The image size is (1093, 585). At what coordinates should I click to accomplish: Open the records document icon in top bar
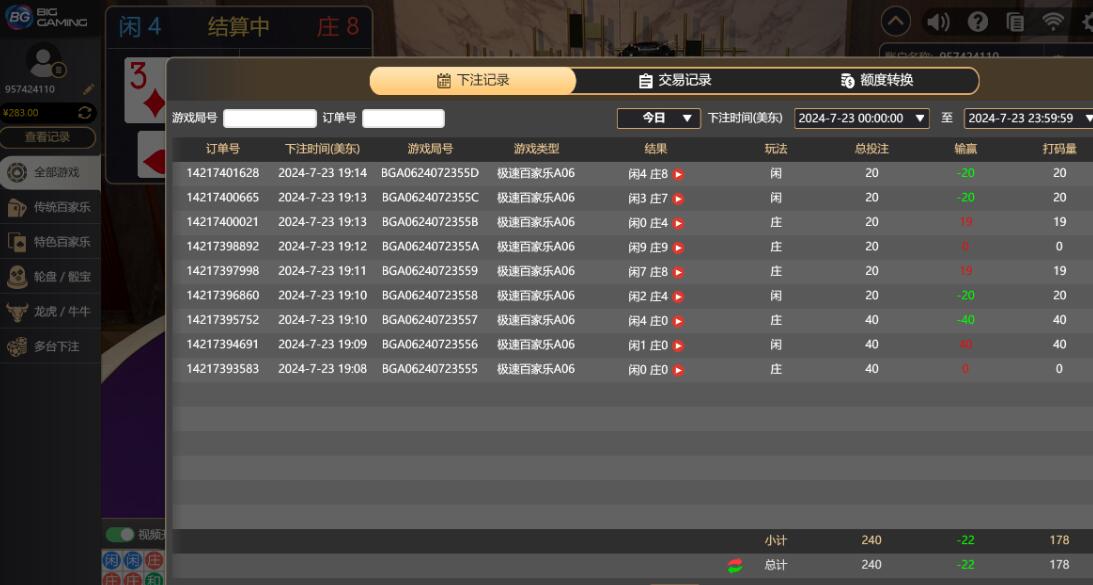click(x=1015, y=21)
